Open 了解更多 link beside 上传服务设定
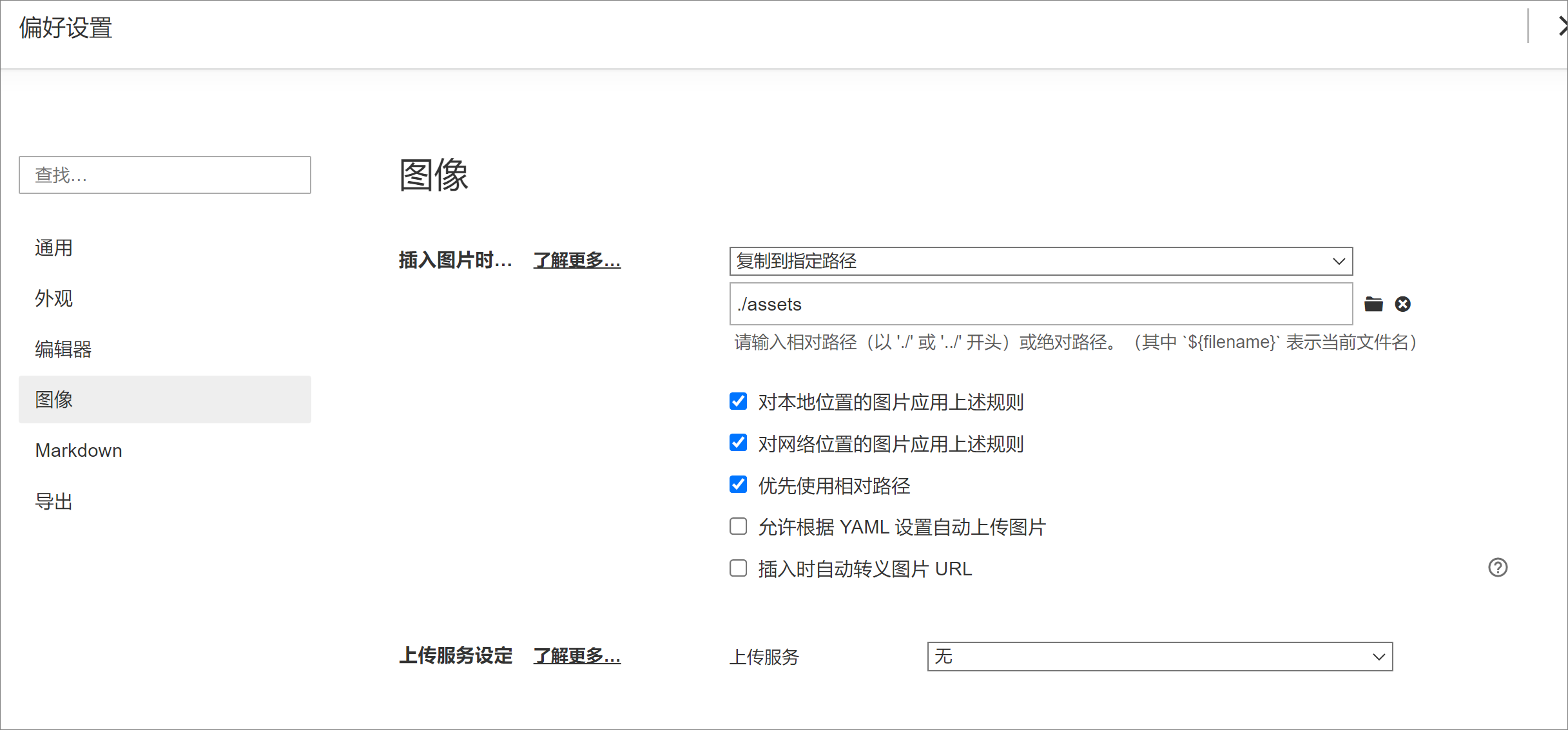The image size is (1568, 730). [577, 656]
